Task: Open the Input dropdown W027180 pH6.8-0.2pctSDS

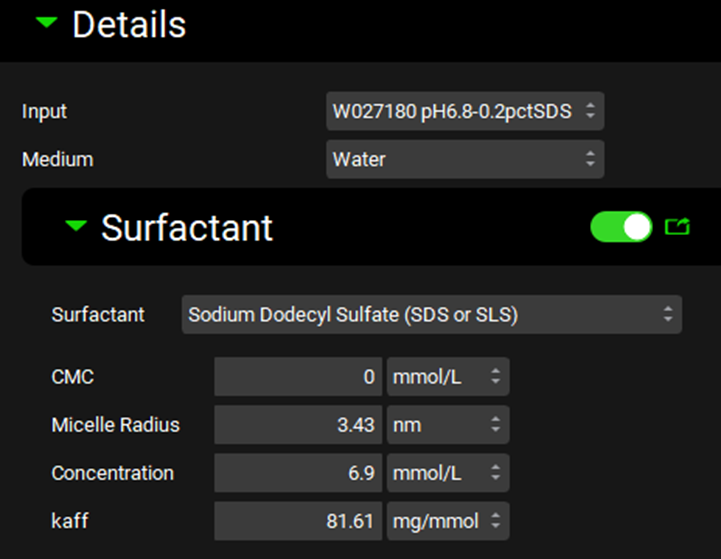Action: pos(464,111)
